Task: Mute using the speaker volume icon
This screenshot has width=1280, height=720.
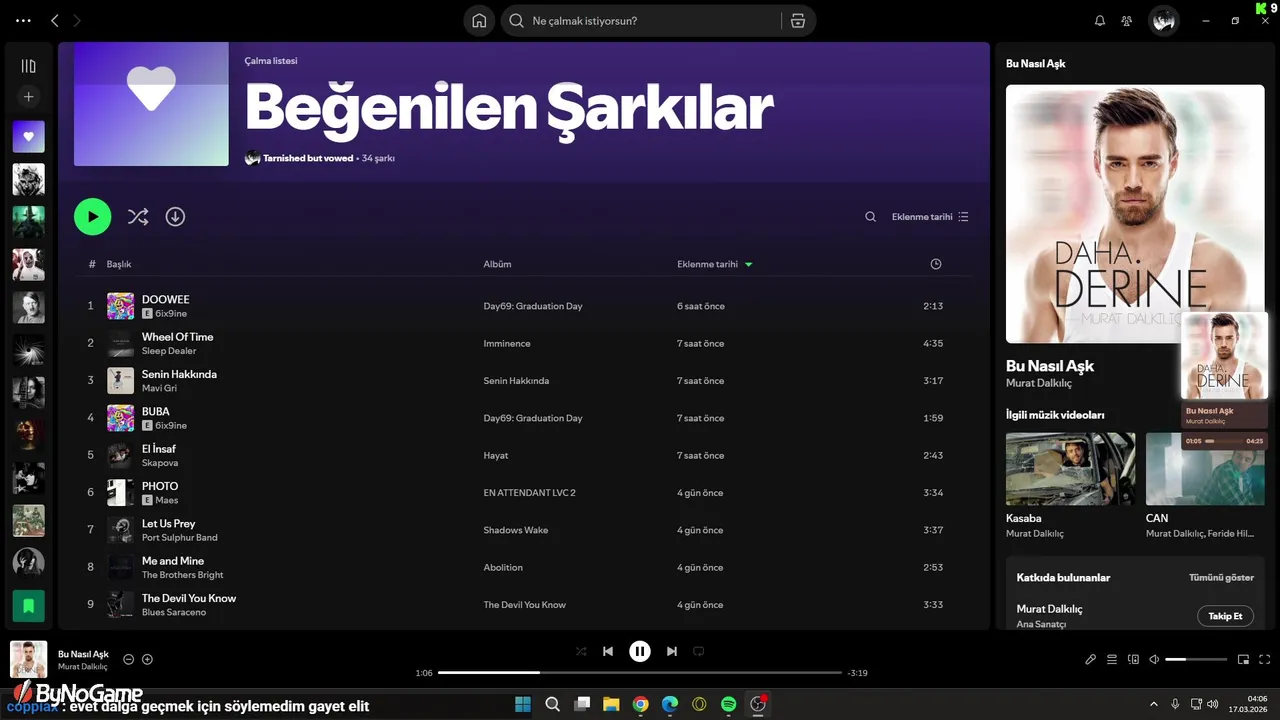Action: 1154,659
